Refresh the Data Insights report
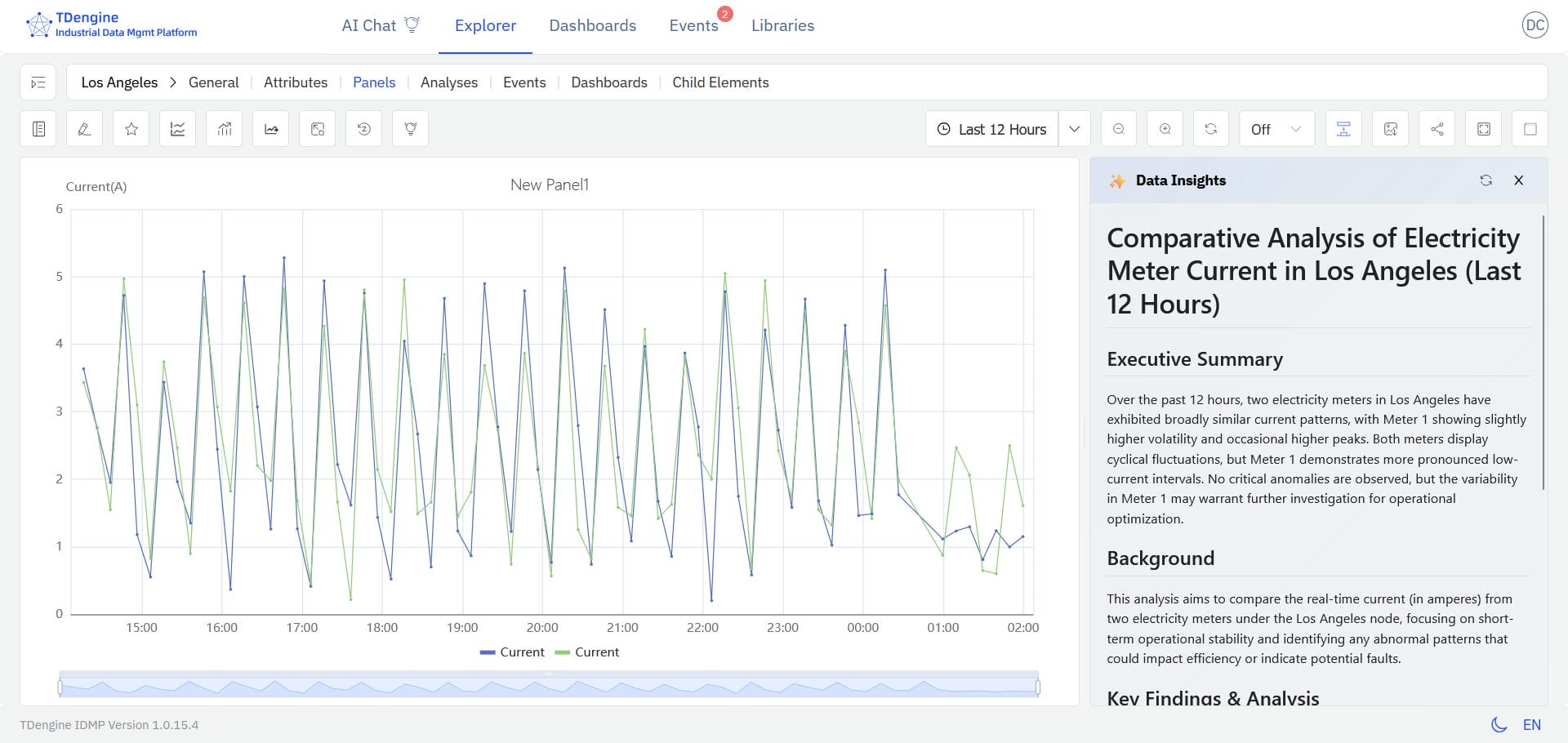The image size is (1568, 743). (1486, 180)
